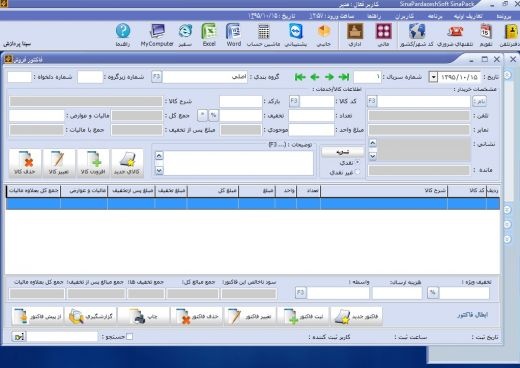Select the cash (نقدی) payment radio button
520x368 pixels.
point(357,163)
